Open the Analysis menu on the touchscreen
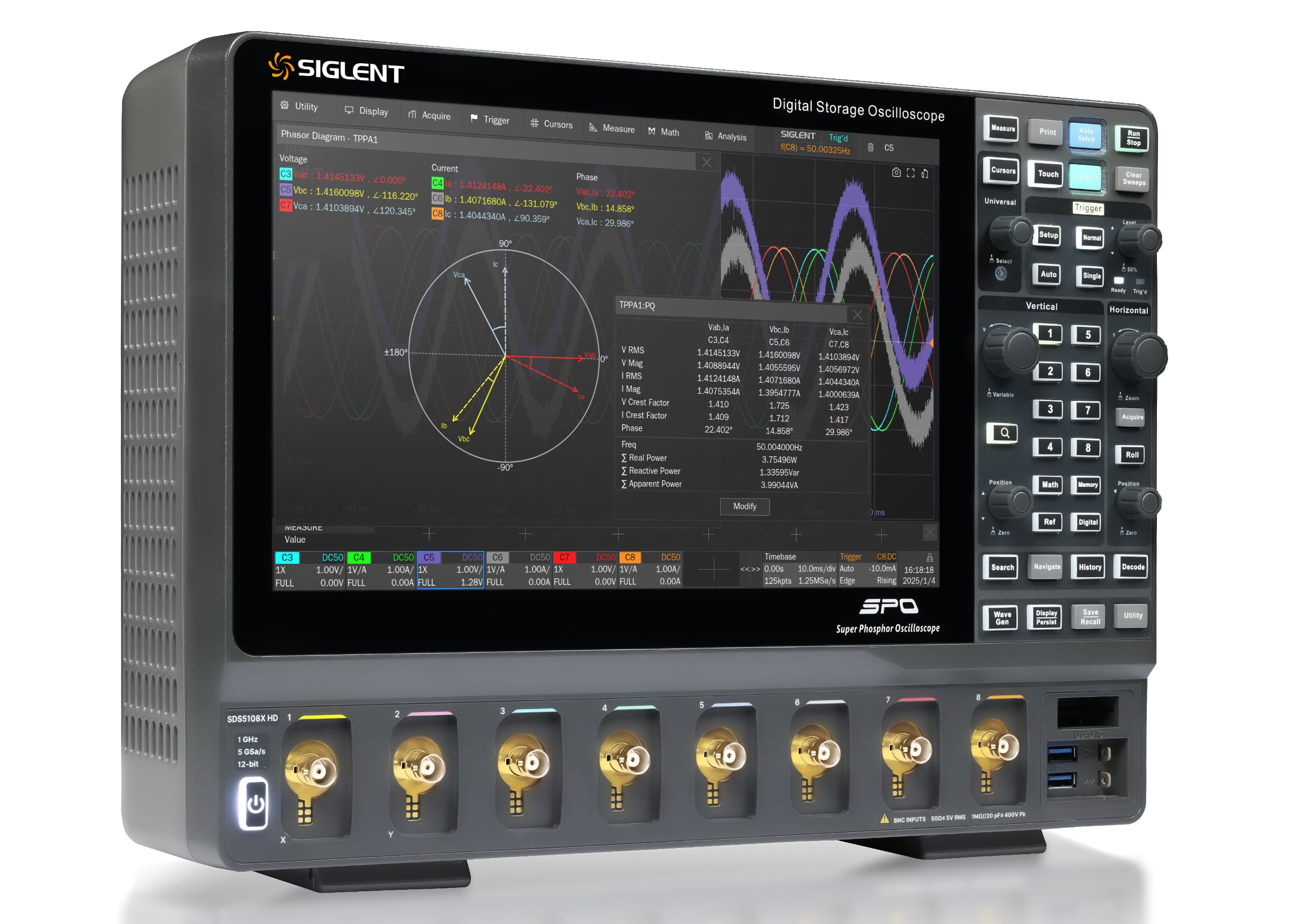The width and height of the screenshot is (1289, 924). (725, 136)
